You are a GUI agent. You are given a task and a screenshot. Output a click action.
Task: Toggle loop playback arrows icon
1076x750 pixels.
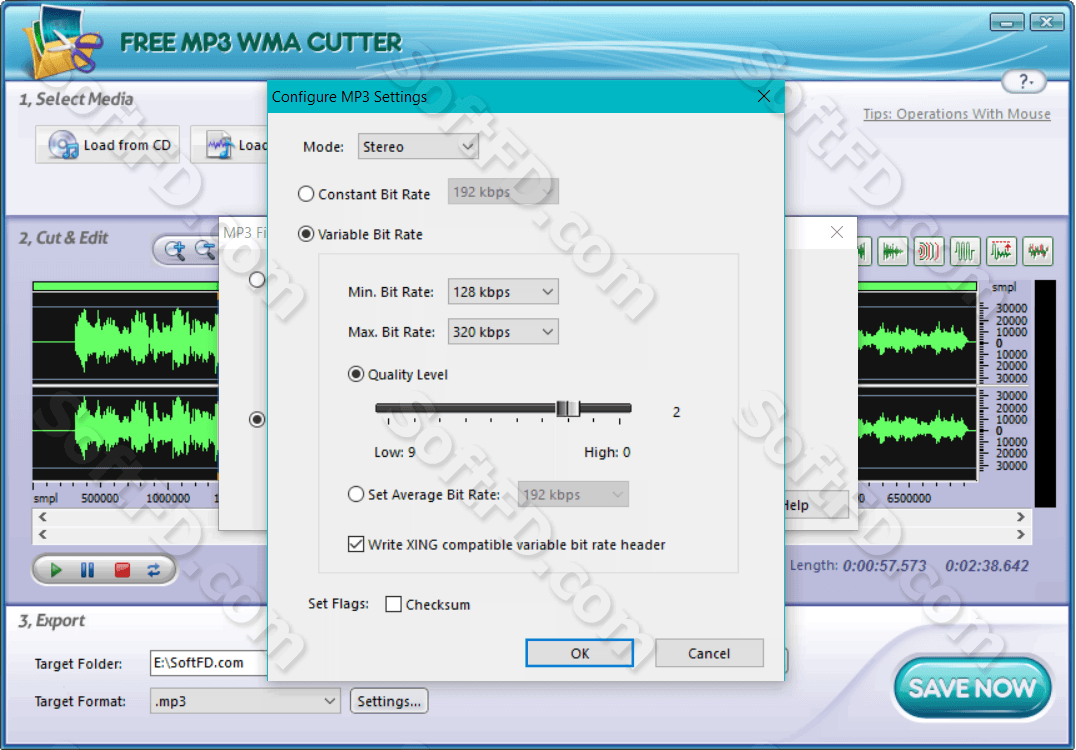154,570
